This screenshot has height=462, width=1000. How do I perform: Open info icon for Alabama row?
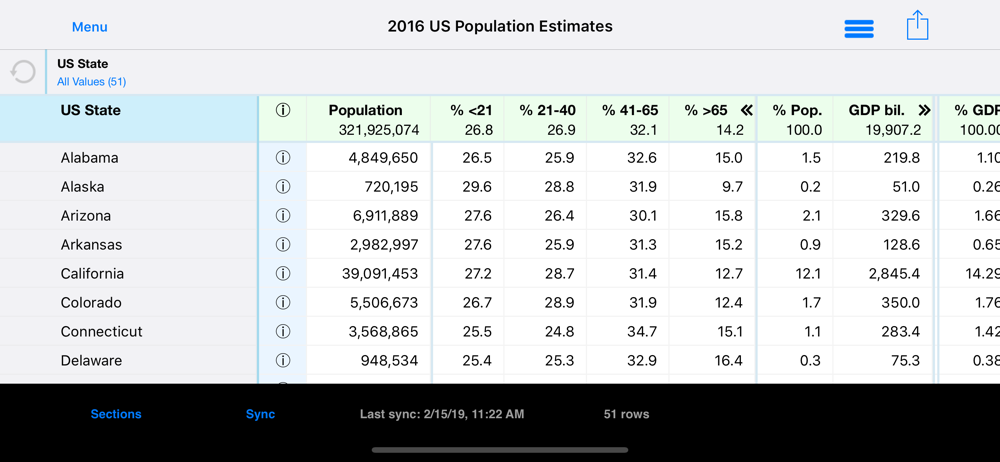[283, 158]
